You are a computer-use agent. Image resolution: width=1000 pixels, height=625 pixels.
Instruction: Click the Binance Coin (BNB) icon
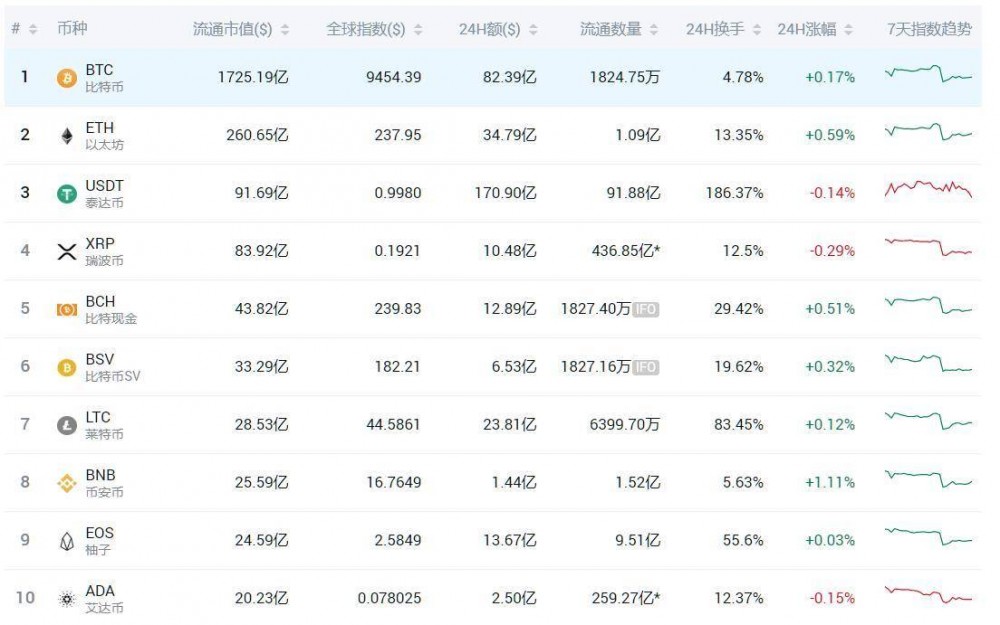tap(67, 484)
